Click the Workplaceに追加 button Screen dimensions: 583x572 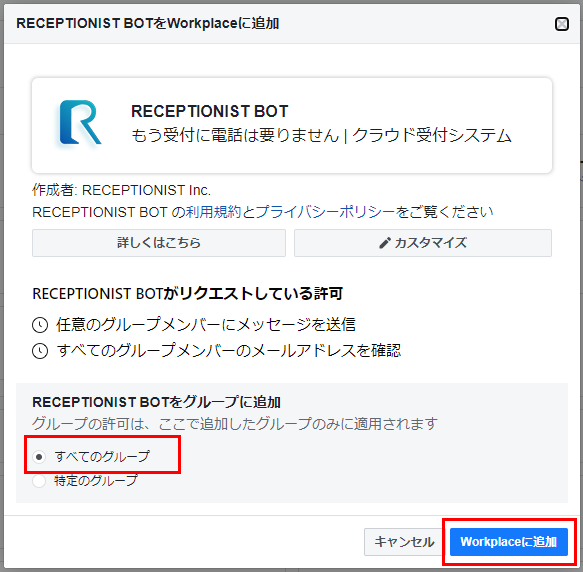tap(509, 542)
